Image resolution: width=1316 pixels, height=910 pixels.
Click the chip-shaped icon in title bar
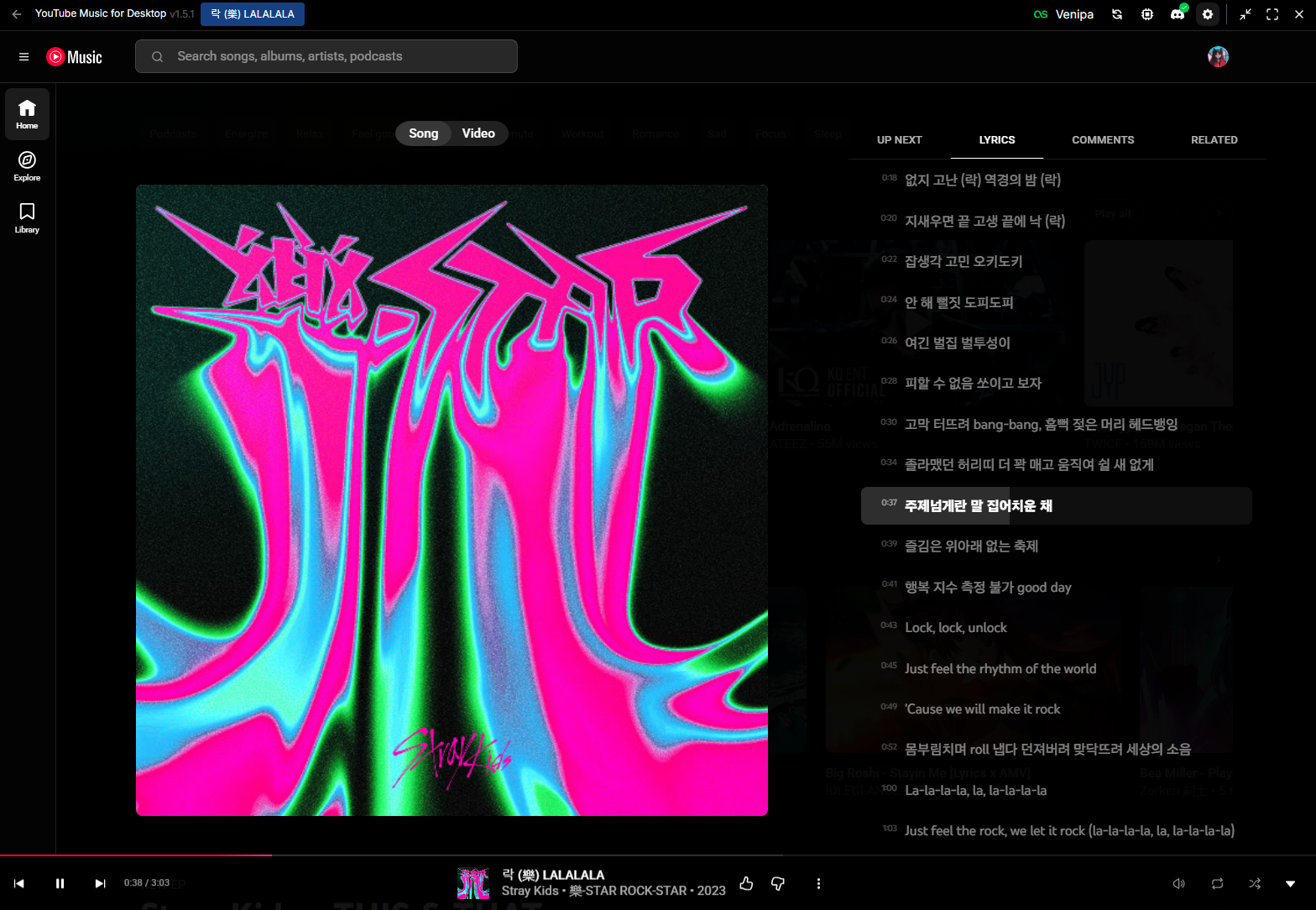[1147, 14]
